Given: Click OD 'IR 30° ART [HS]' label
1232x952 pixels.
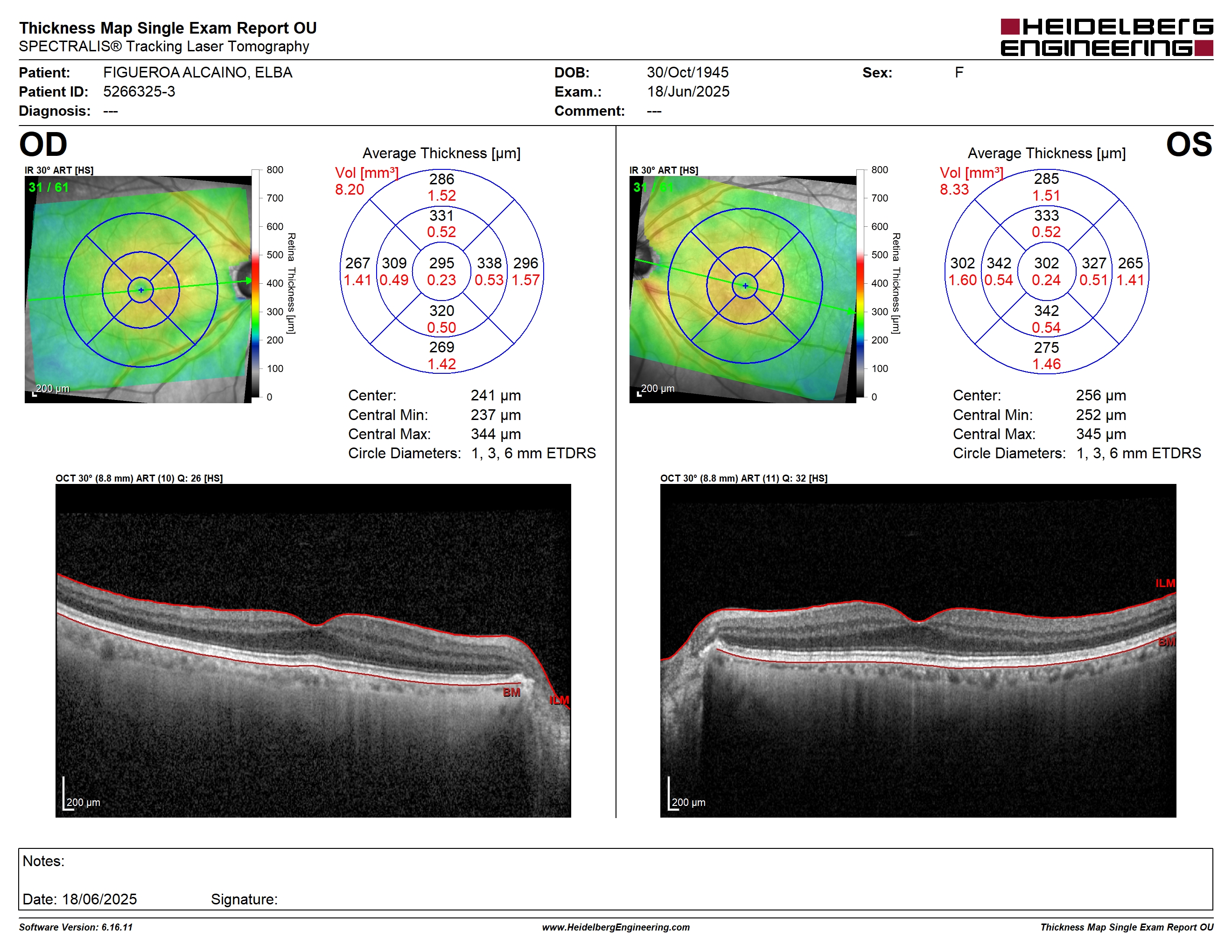Looking at the screenshot, I should tap(59, 170).
